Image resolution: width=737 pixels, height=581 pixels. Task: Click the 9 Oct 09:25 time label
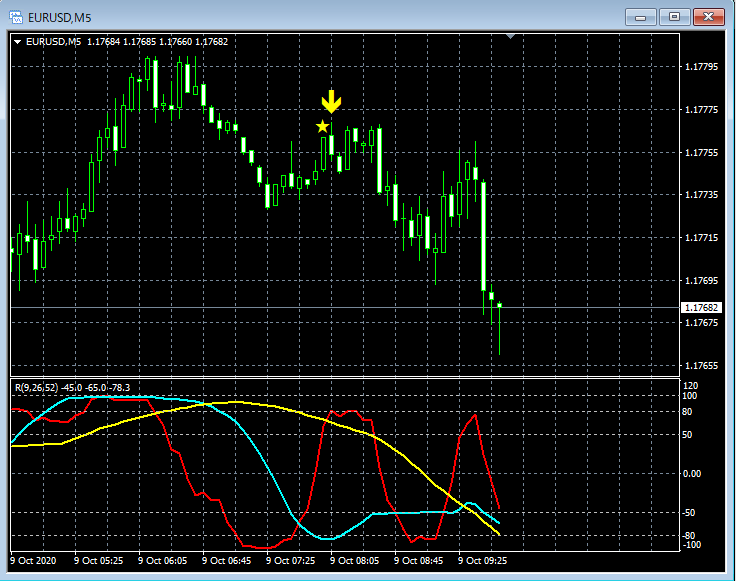(x=482, y=560)
